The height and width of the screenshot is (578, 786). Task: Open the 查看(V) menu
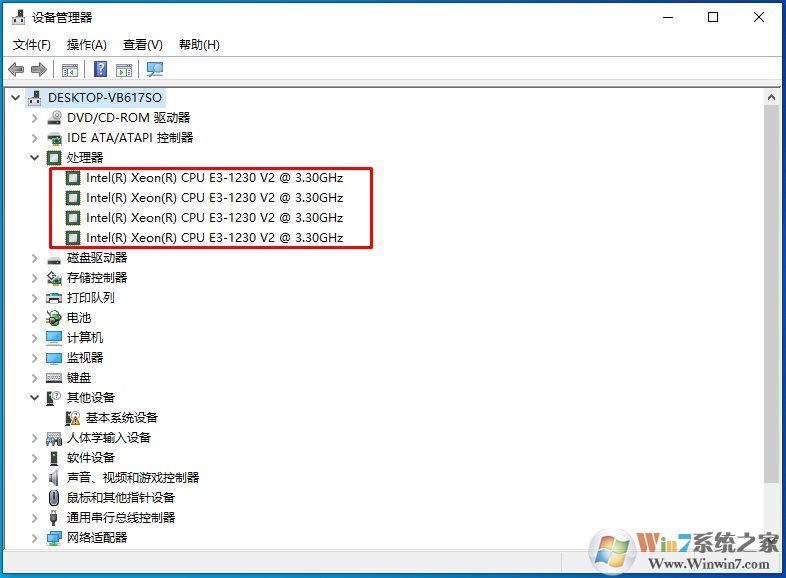click(x=143, y=45)
